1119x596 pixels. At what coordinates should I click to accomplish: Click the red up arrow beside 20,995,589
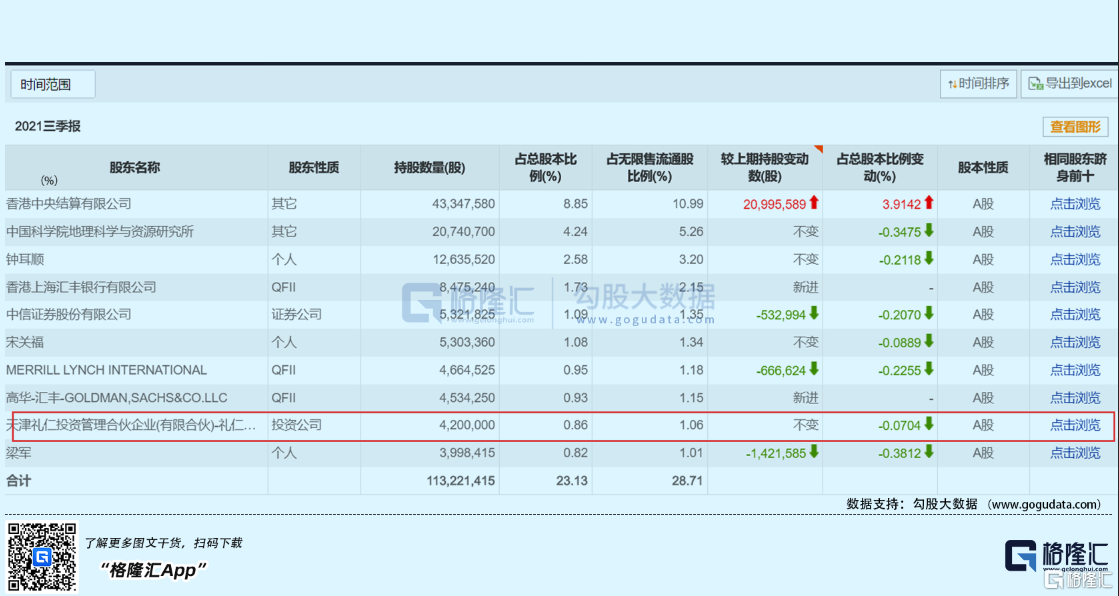[814, 203]
